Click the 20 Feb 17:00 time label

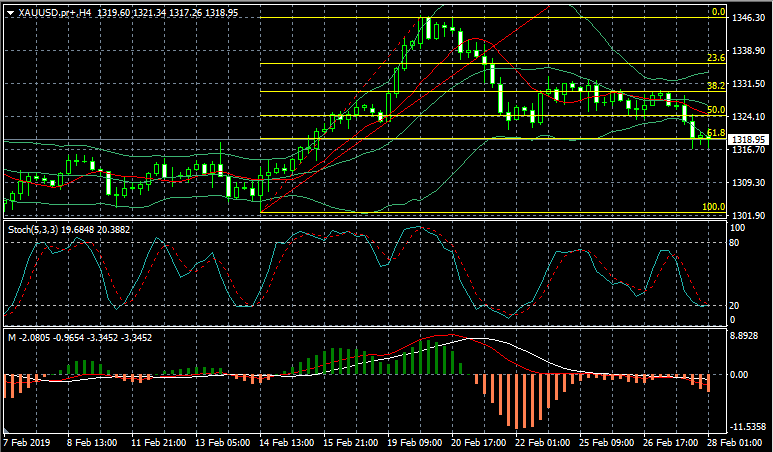pyautogui.click(x=479, y=443)
